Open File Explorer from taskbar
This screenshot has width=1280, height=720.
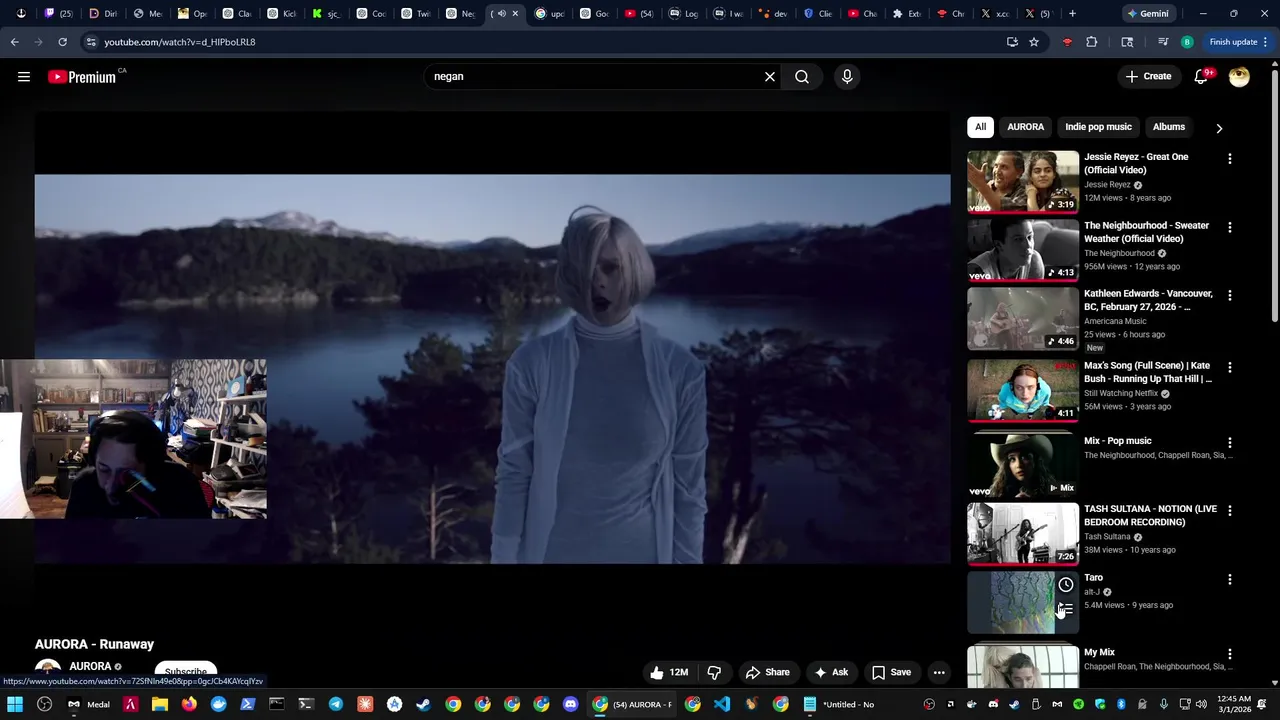pyautogui.click(x=160, y=704)
